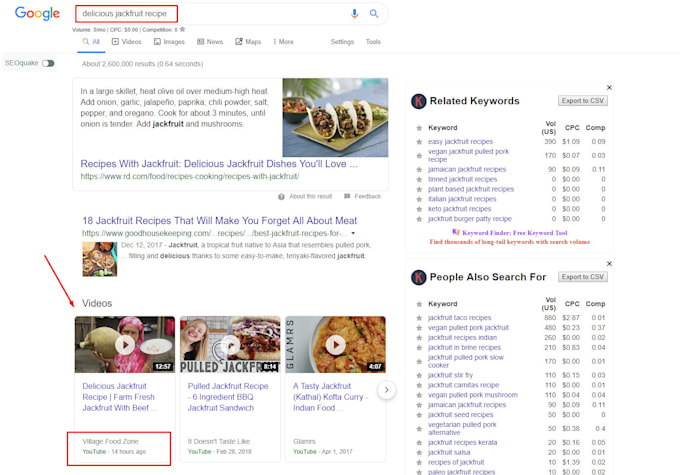Star the jackfruit burger patty recipe keyword
Viewport: 680px width, 475px height.
[x=419, y=219]
